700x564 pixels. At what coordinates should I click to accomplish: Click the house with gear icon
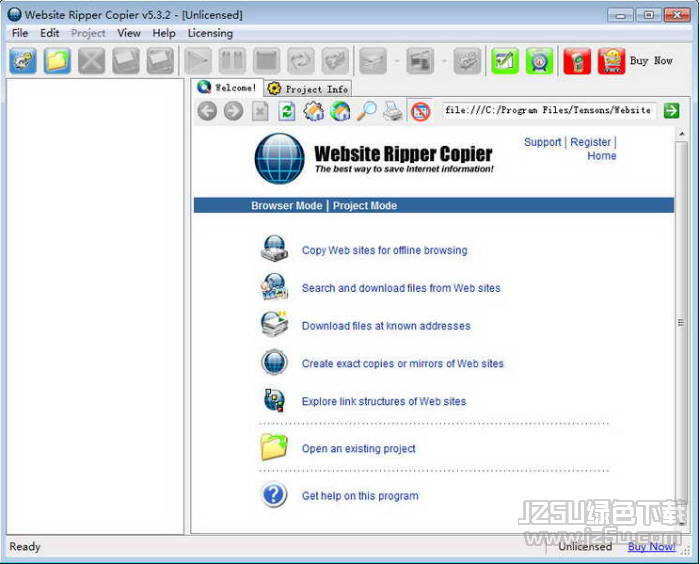[x=313, y=111]
